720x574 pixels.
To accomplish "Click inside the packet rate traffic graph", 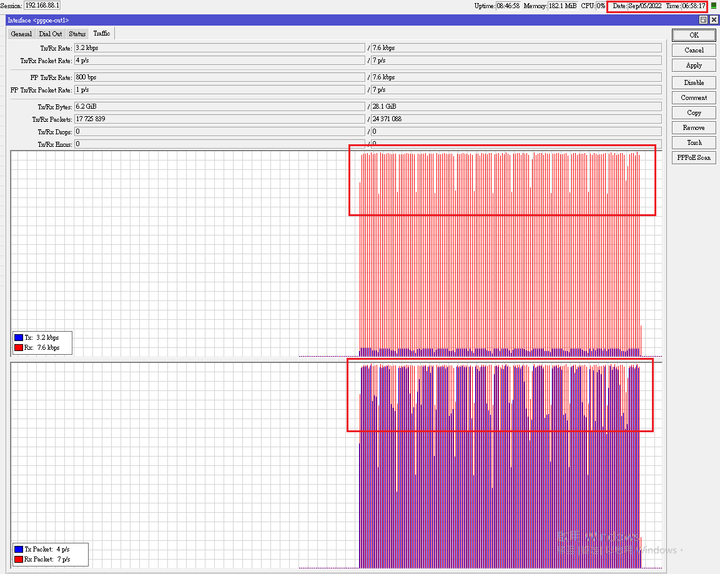I will coord(336,466).
